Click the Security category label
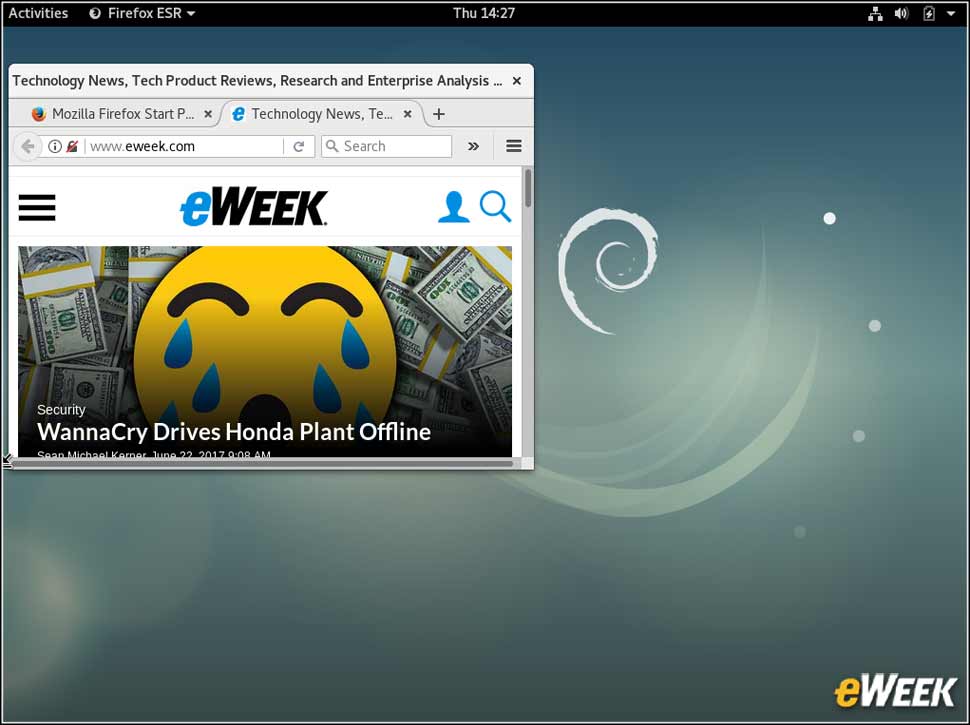This screenshot has width=970, height=725. click(x=61, y=410)
